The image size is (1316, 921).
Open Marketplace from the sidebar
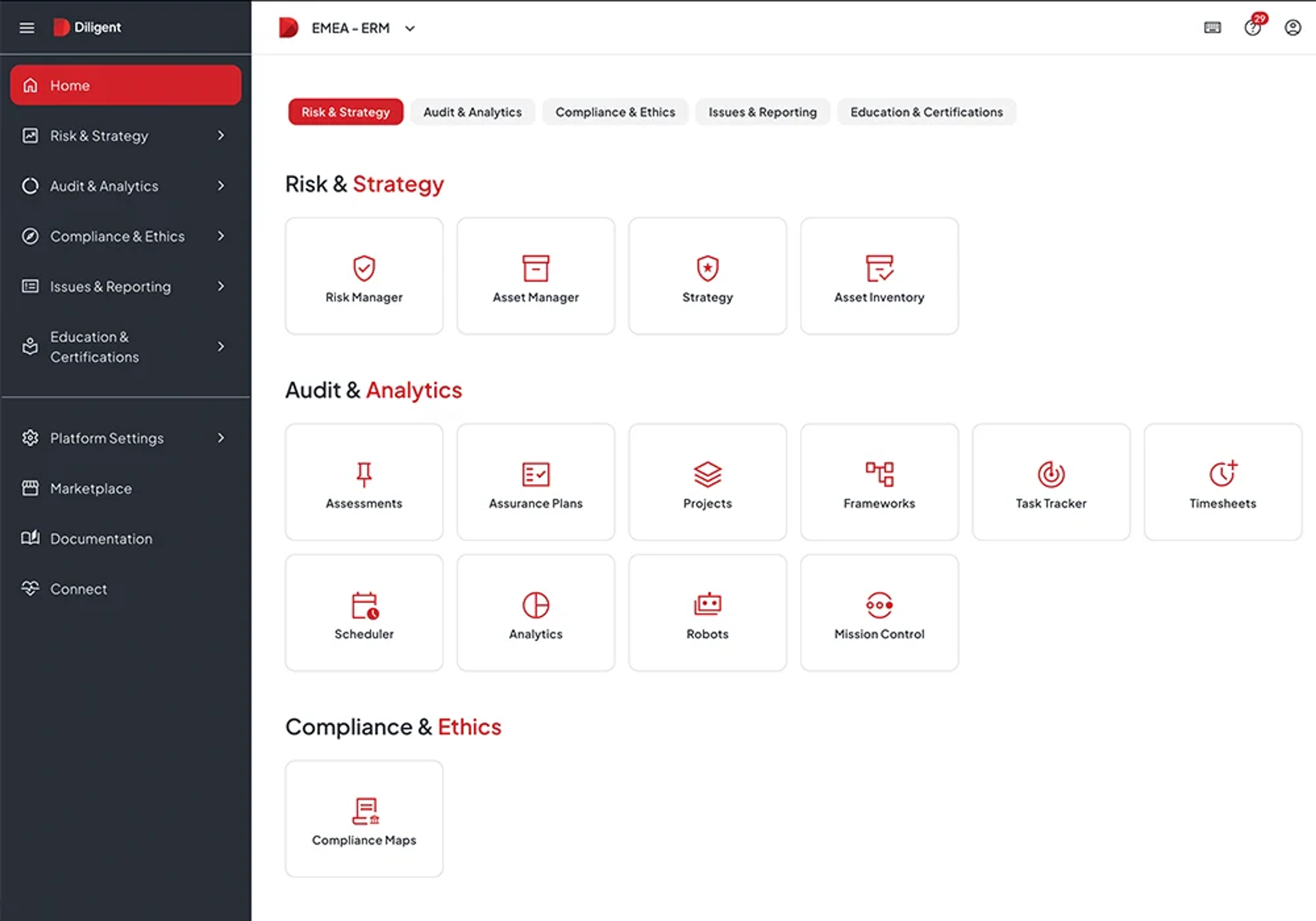coord(125,488)
